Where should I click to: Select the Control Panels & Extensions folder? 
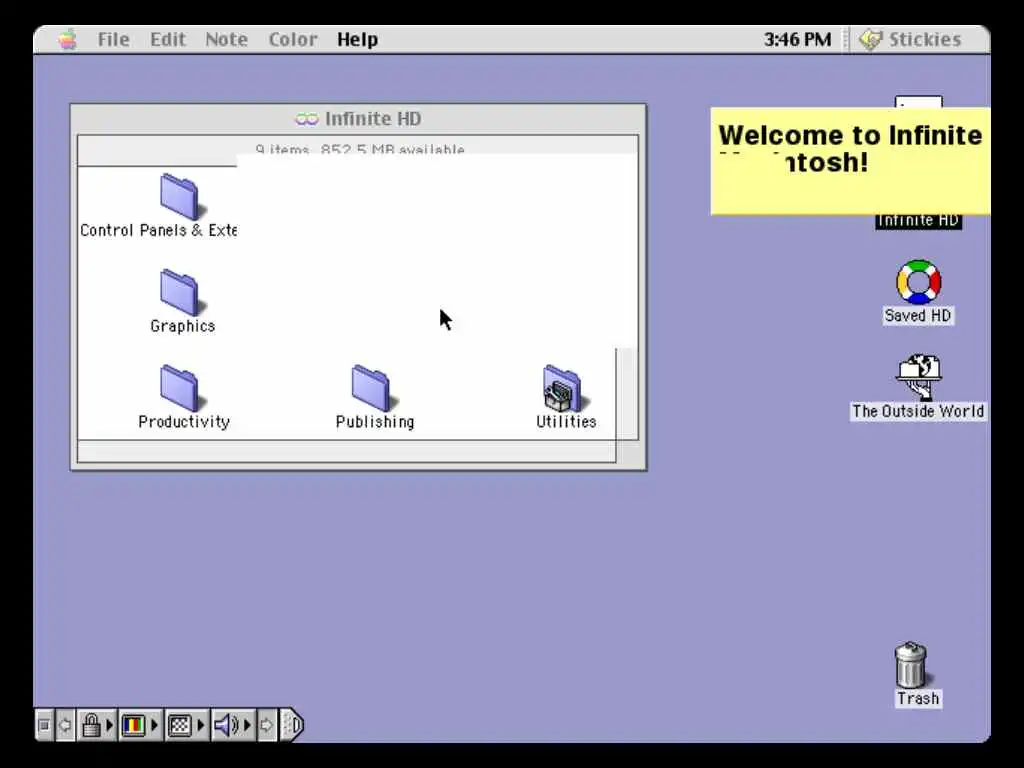179,197
